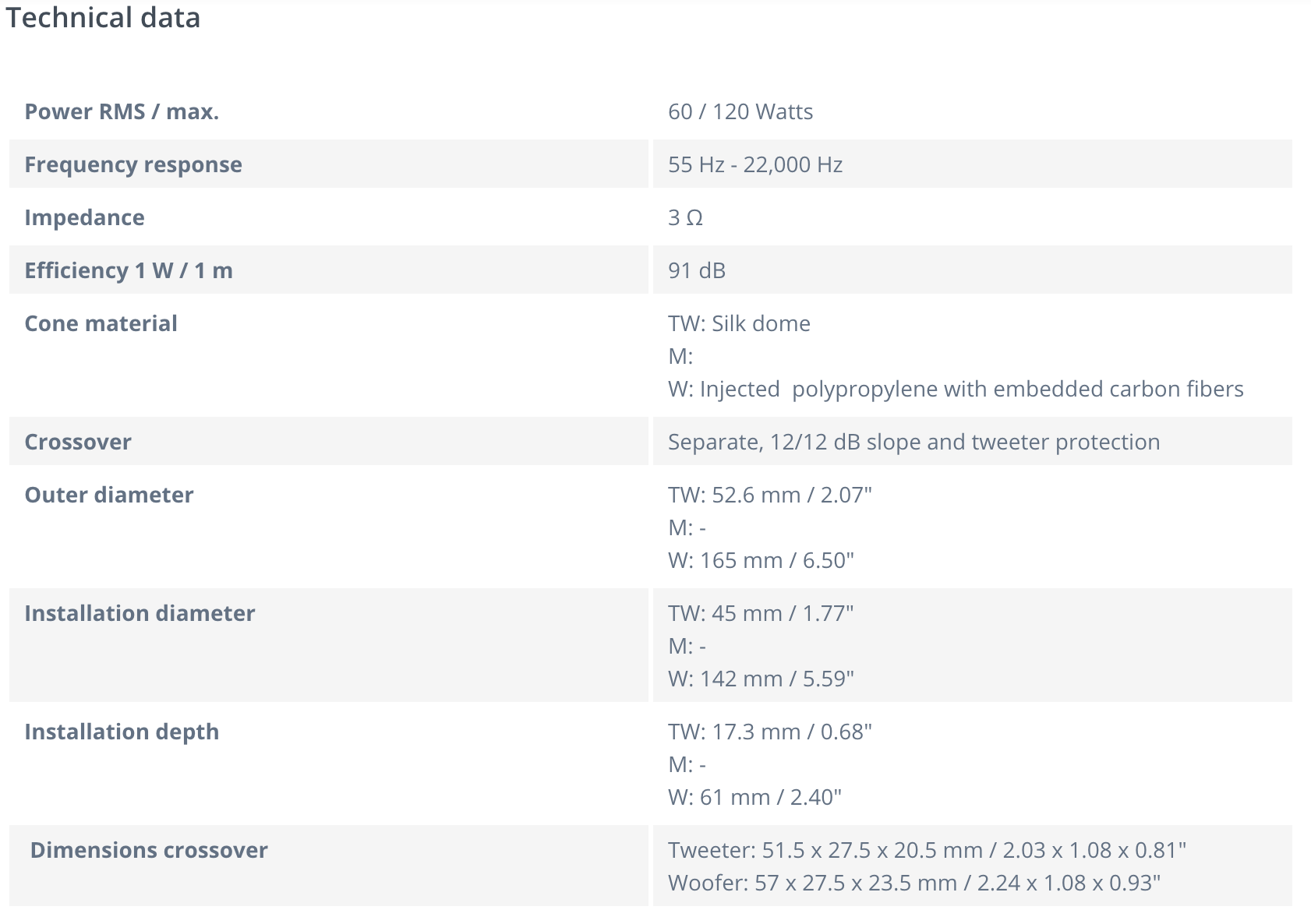Click the Technical data heading
Screen dimensions: 1311x924
(x=103, y=18)
